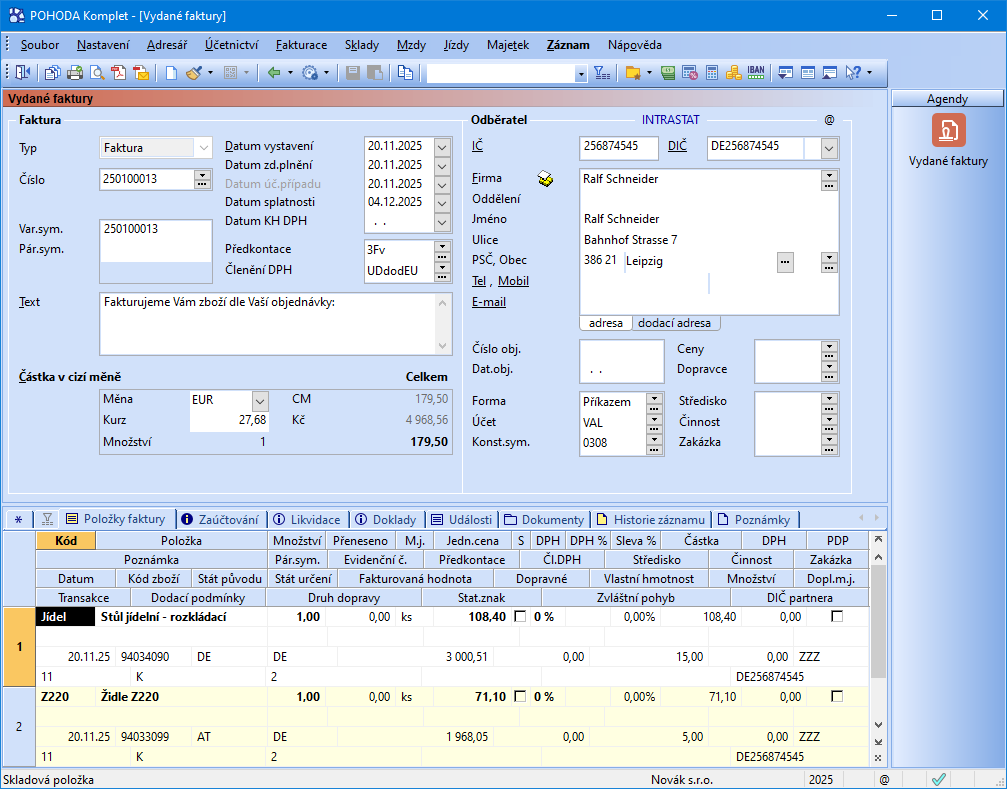Click the gear operations toolbar icon

(x=310, y=73)
